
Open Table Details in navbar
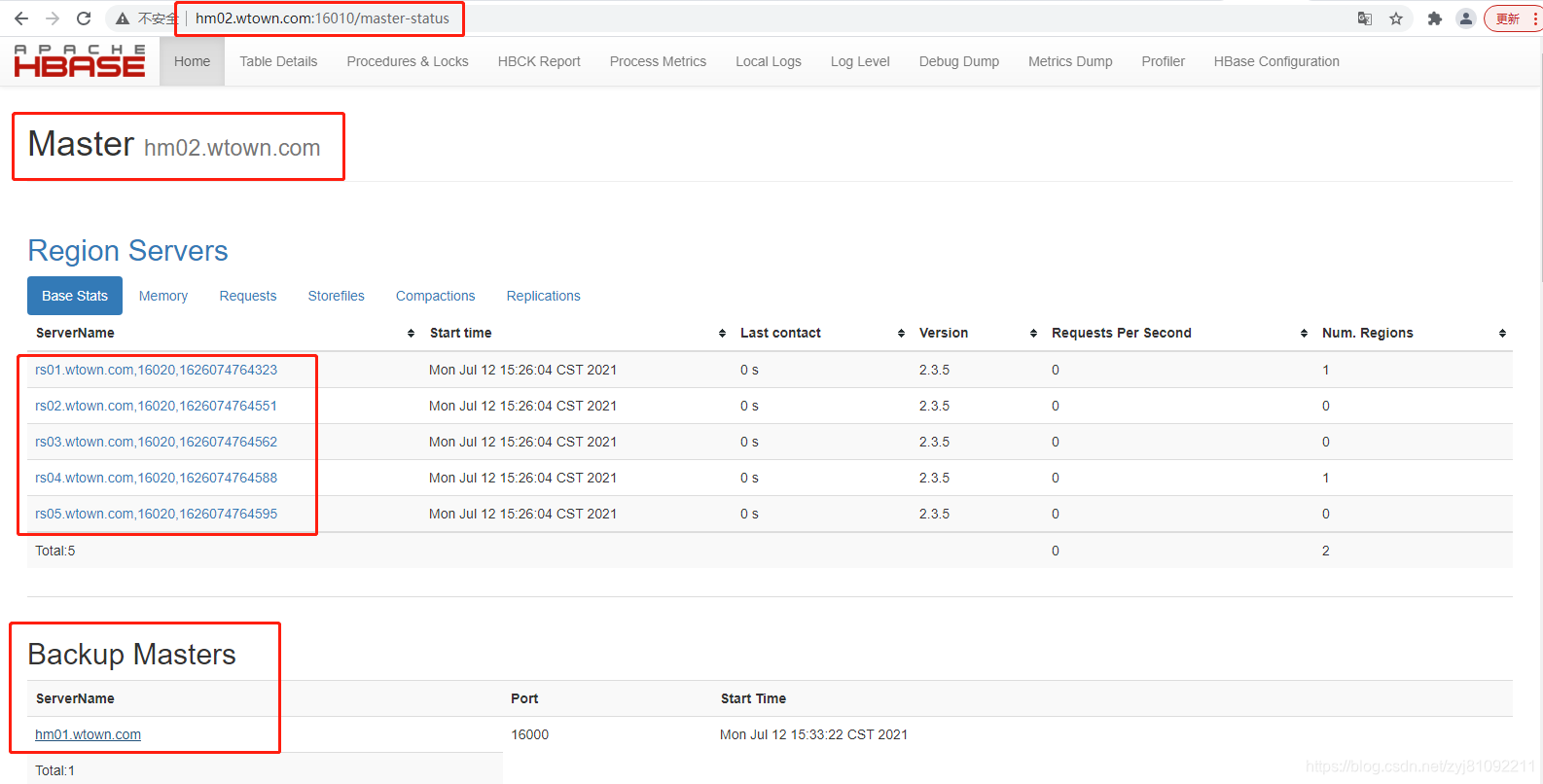[x=278, y=61]
